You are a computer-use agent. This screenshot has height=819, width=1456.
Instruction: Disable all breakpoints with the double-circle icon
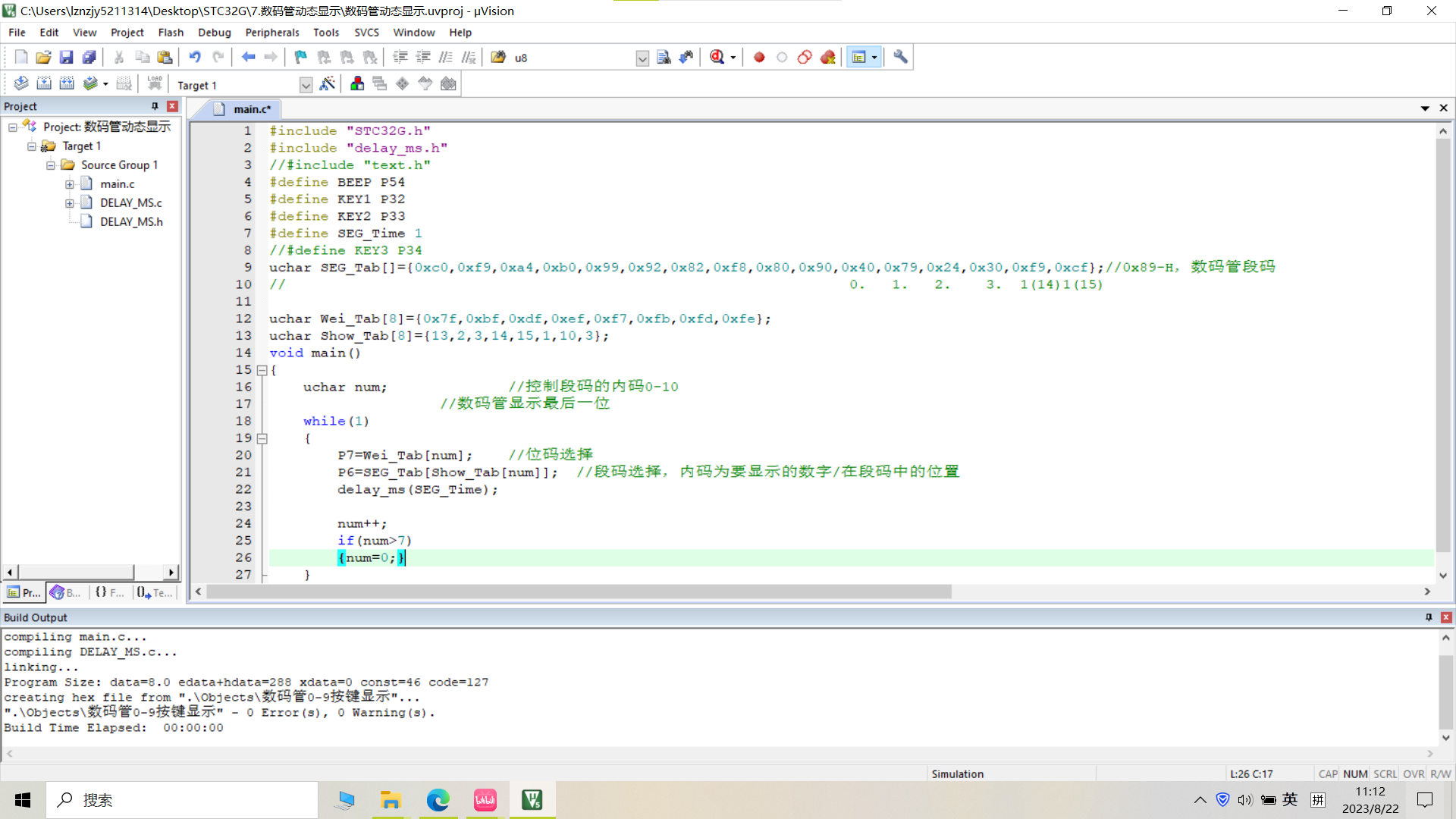[x=805, y=57]
